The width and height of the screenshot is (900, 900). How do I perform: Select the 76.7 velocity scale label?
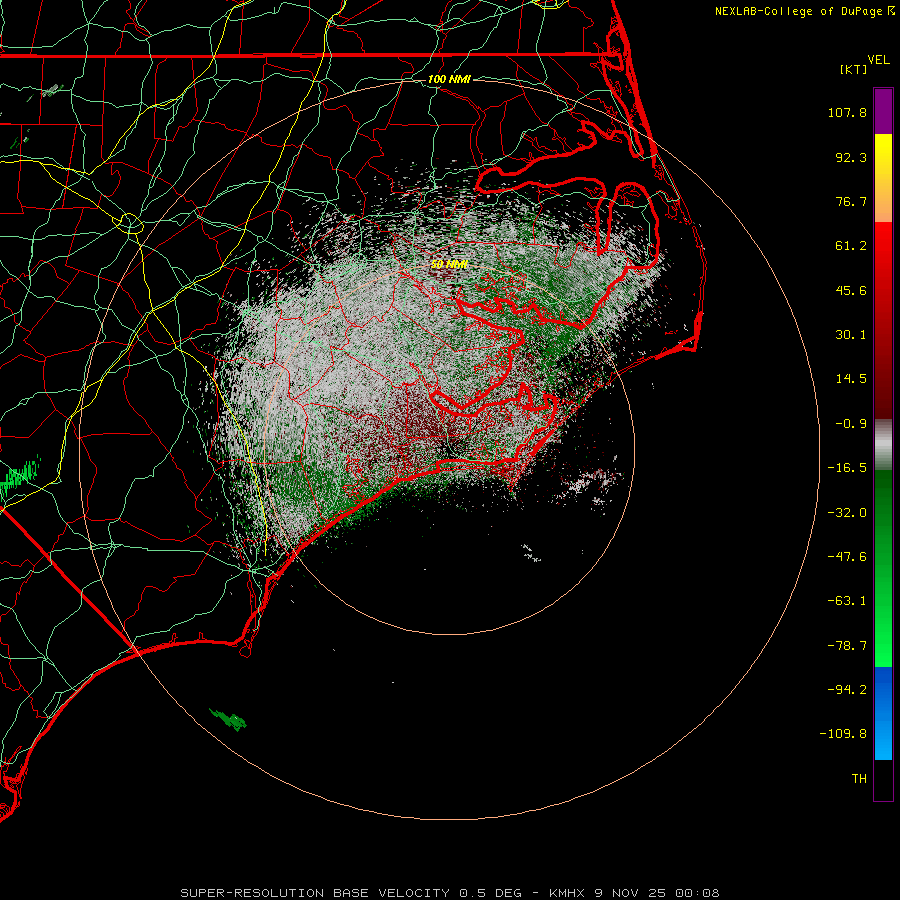(851, 201)
